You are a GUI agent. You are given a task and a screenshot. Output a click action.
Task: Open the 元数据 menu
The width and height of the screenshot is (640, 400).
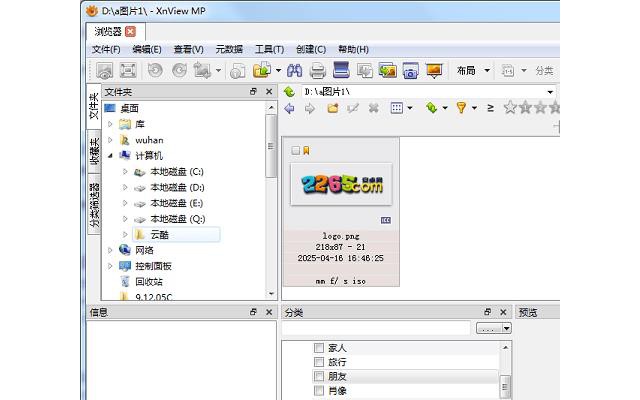(x=229, y=49)
